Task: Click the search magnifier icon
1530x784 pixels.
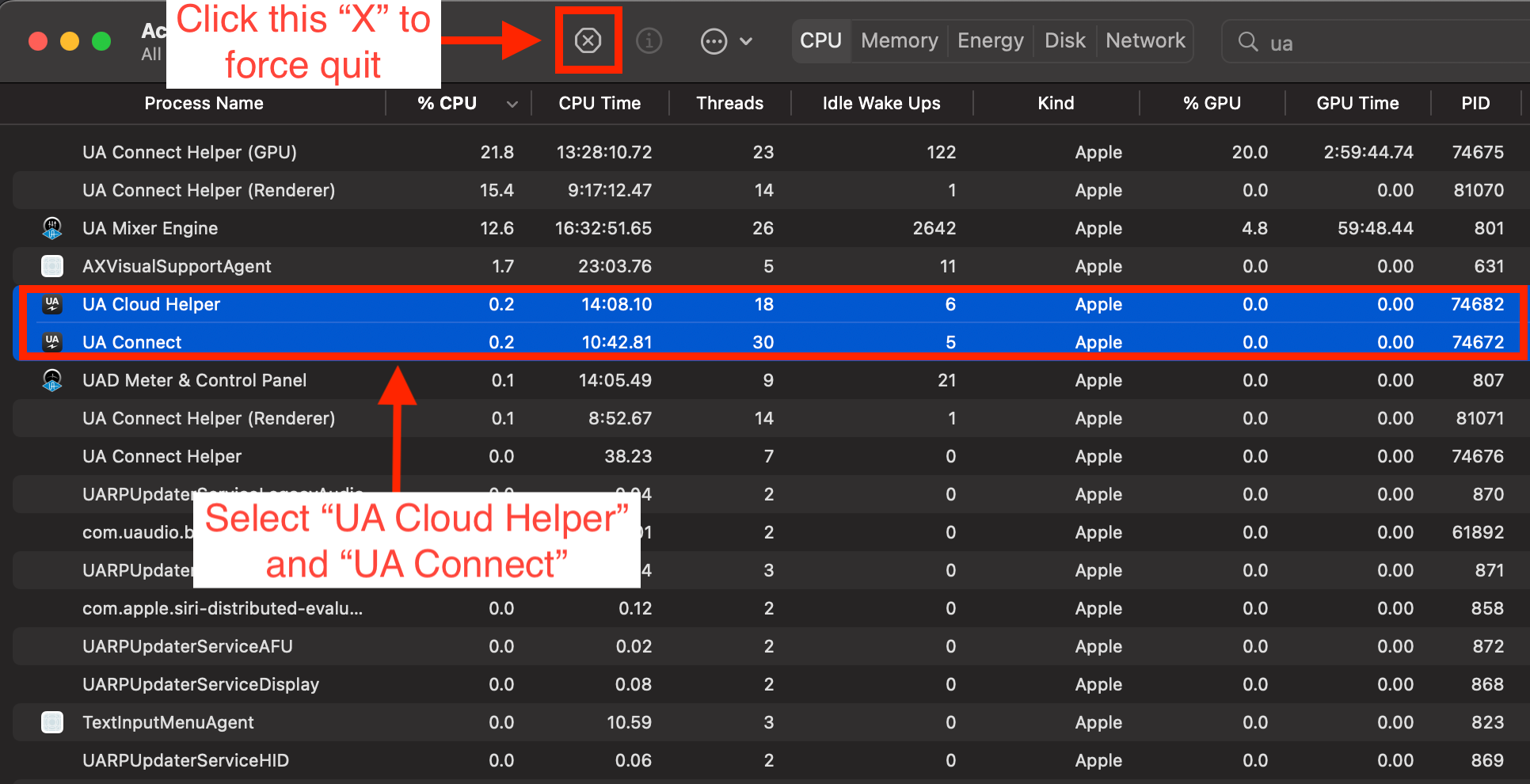Action: point(1248,42)
